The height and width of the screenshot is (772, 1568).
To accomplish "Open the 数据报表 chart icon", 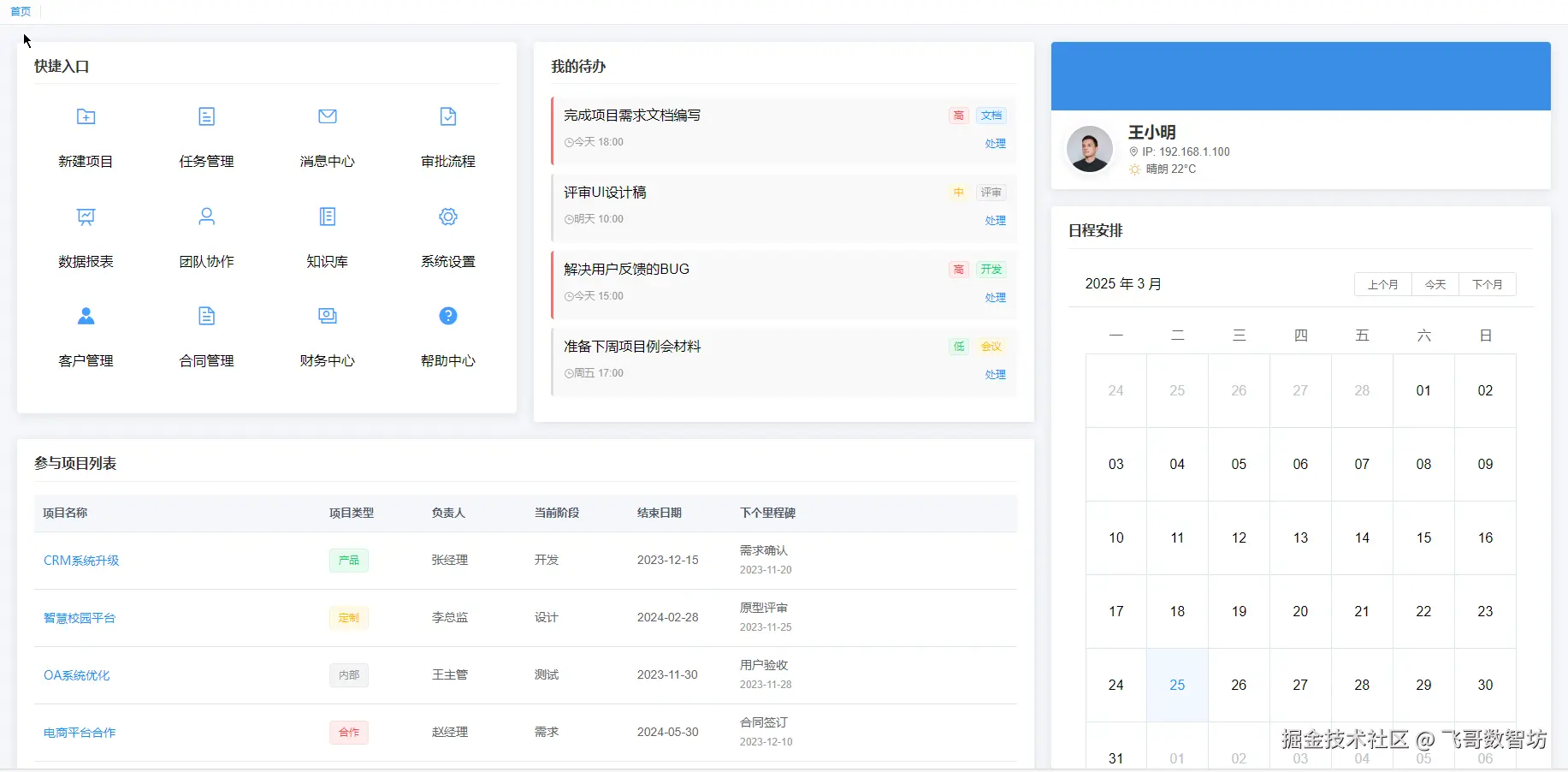I will (x=86, y=217).
